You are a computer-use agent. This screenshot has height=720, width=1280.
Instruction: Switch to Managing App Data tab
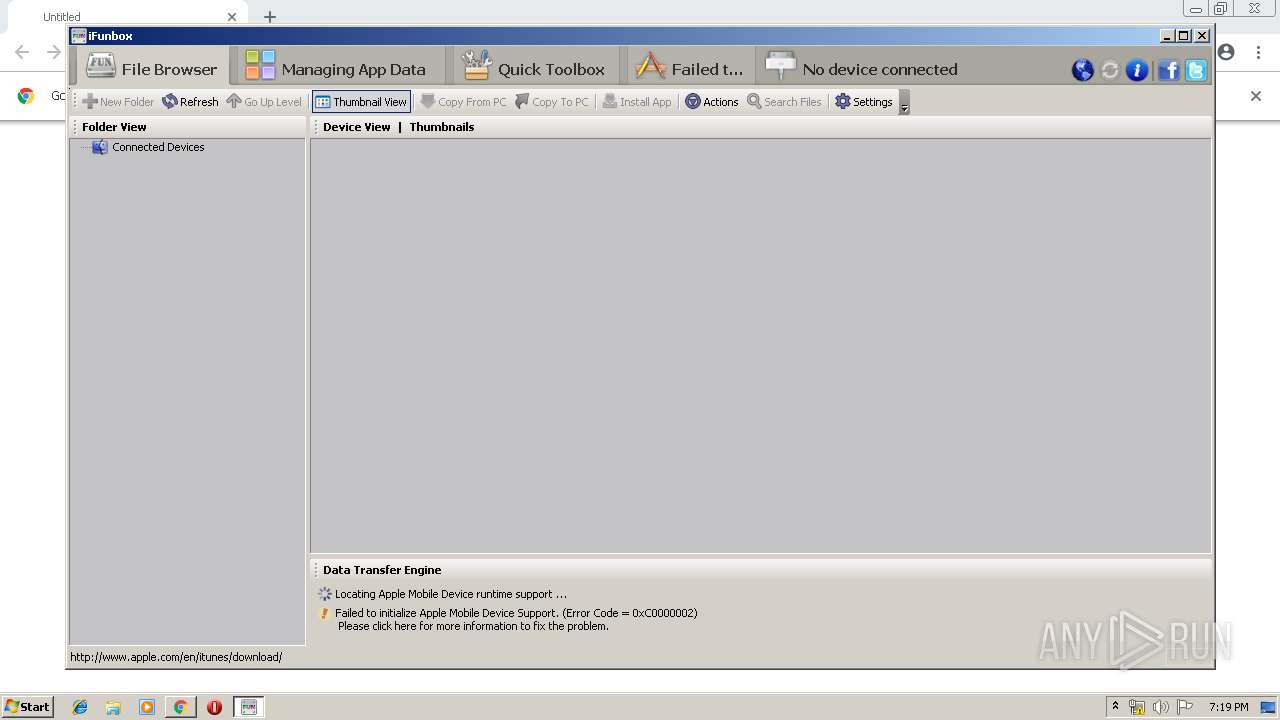337,68
